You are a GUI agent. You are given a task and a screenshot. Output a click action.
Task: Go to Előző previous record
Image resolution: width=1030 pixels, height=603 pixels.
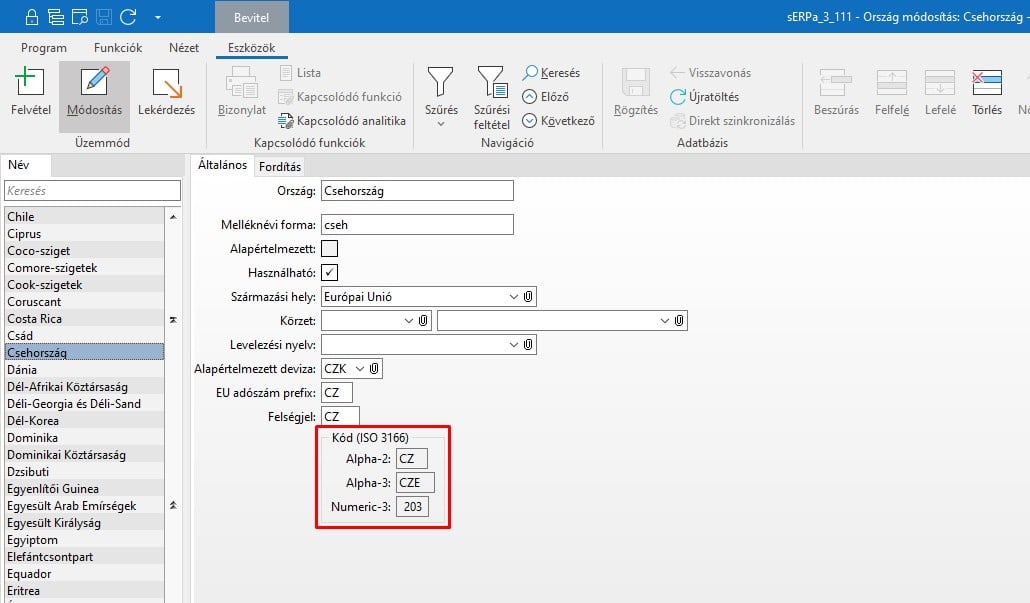click(546, 97)
